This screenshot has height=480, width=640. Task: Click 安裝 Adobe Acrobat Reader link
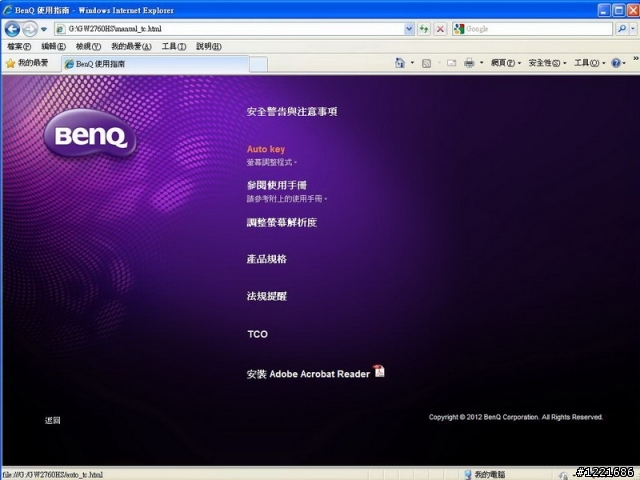tap(308, 374)
